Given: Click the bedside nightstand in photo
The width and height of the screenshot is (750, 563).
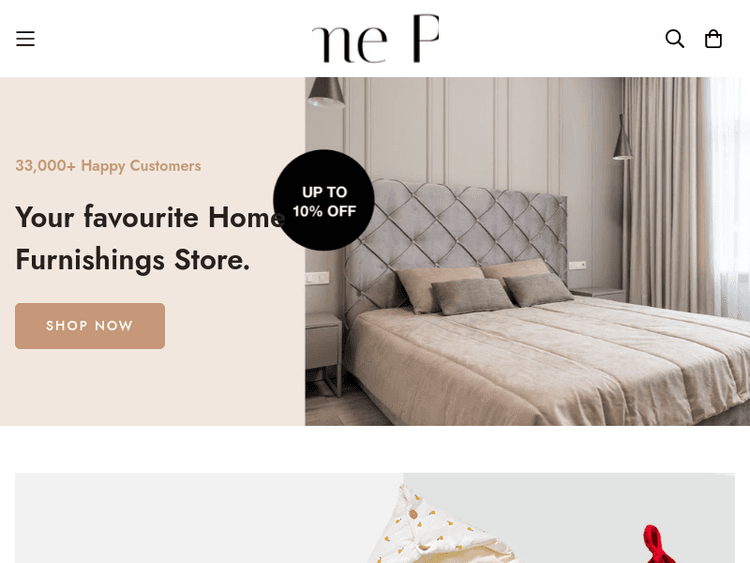Looking at the screenshot, I should (324, 354).
